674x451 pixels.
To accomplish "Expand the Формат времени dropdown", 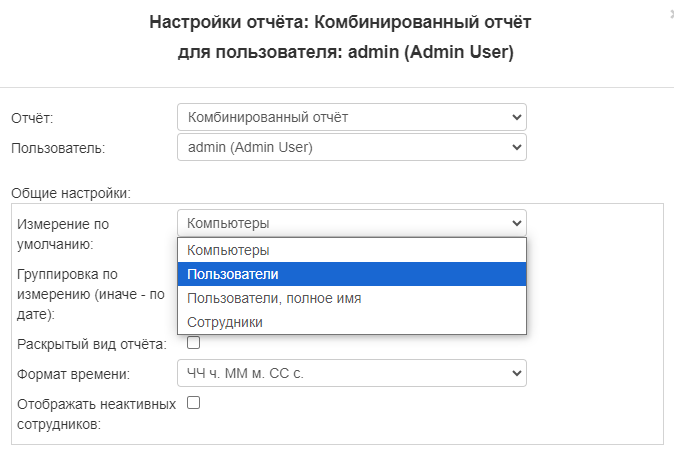I will point(351,374).
